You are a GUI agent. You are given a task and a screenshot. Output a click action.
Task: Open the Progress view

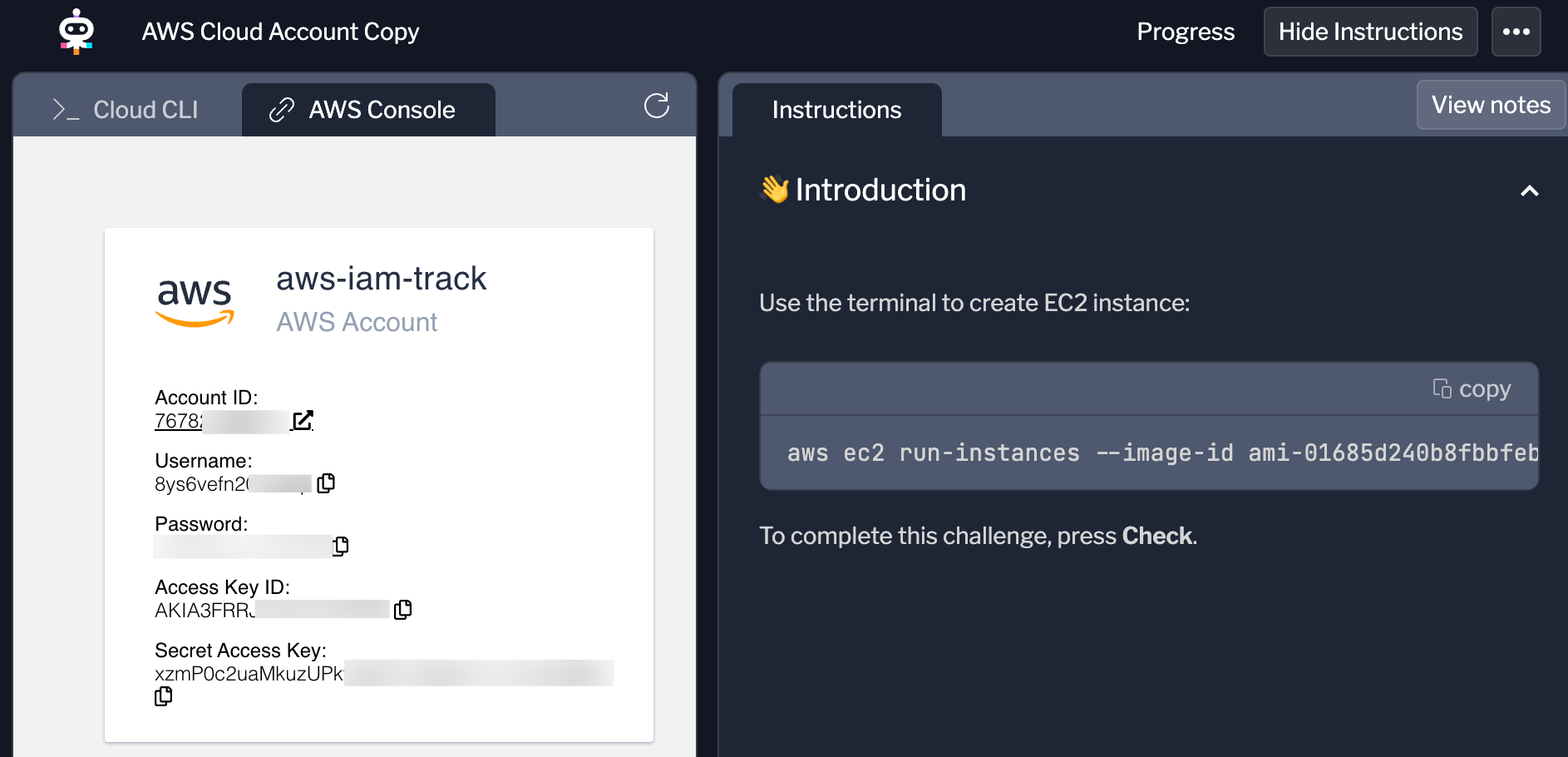pyautogui.click(x=1185, y=32)
